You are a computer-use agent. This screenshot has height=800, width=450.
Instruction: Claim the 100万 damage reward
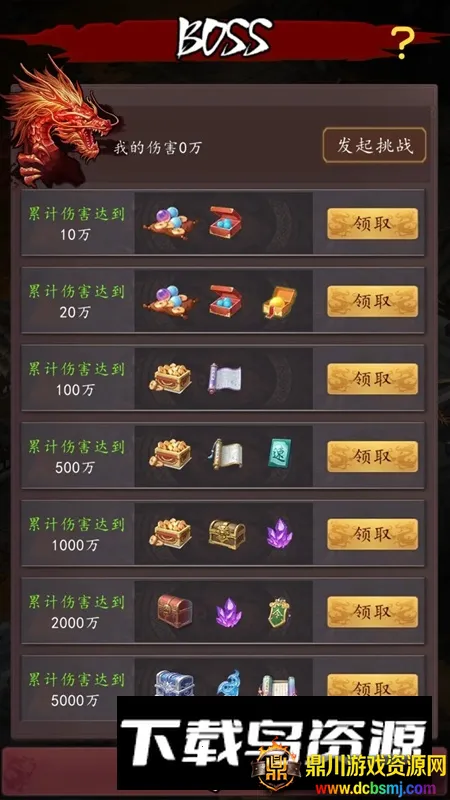[372, 379]
